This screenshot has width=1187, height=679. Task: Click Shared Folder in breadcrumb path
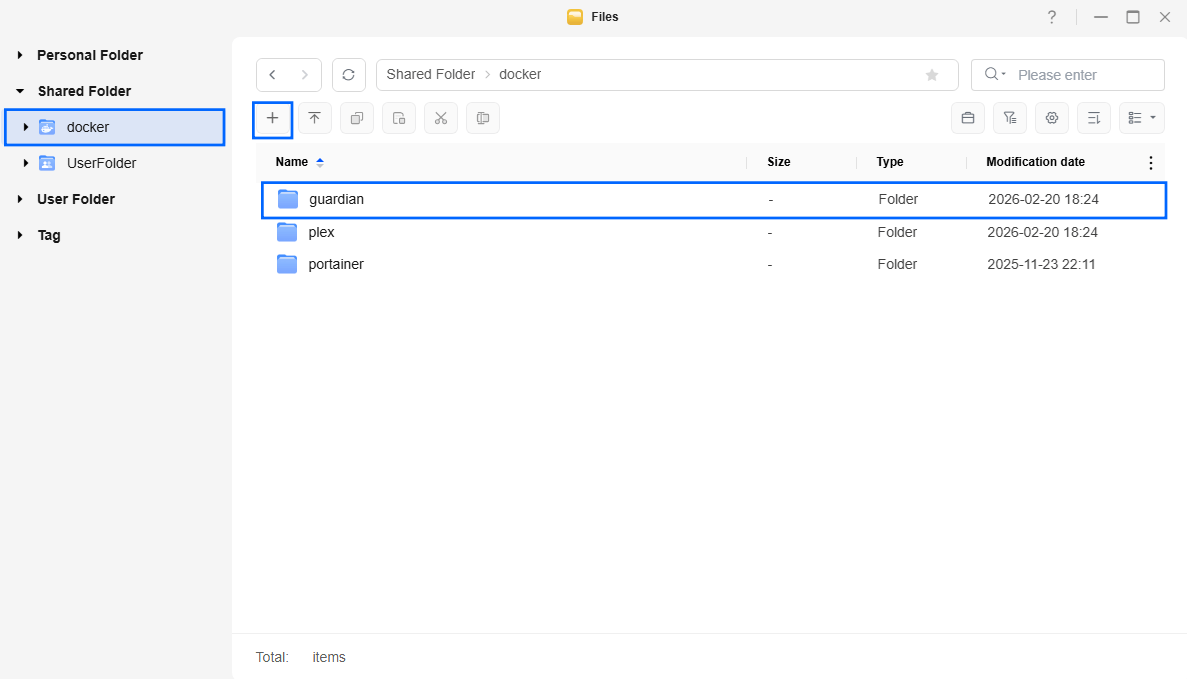tap(430, 75)
